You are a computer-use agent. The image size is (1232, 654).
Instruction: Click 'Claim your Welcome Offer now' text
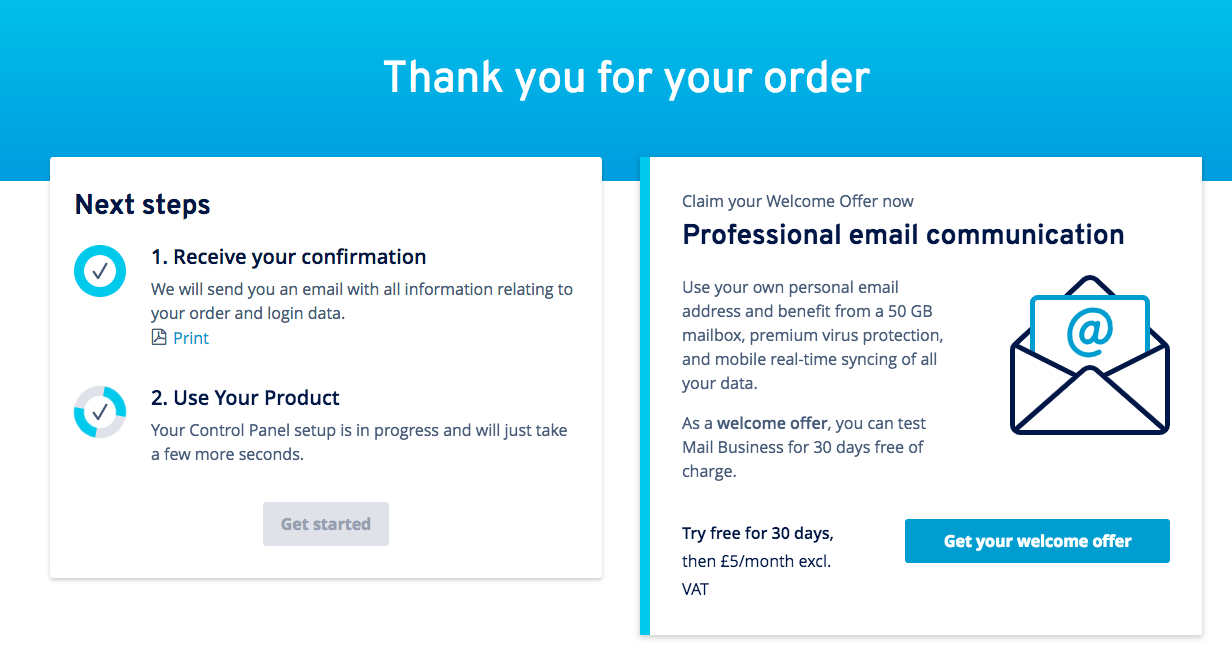tap(798, 201)
